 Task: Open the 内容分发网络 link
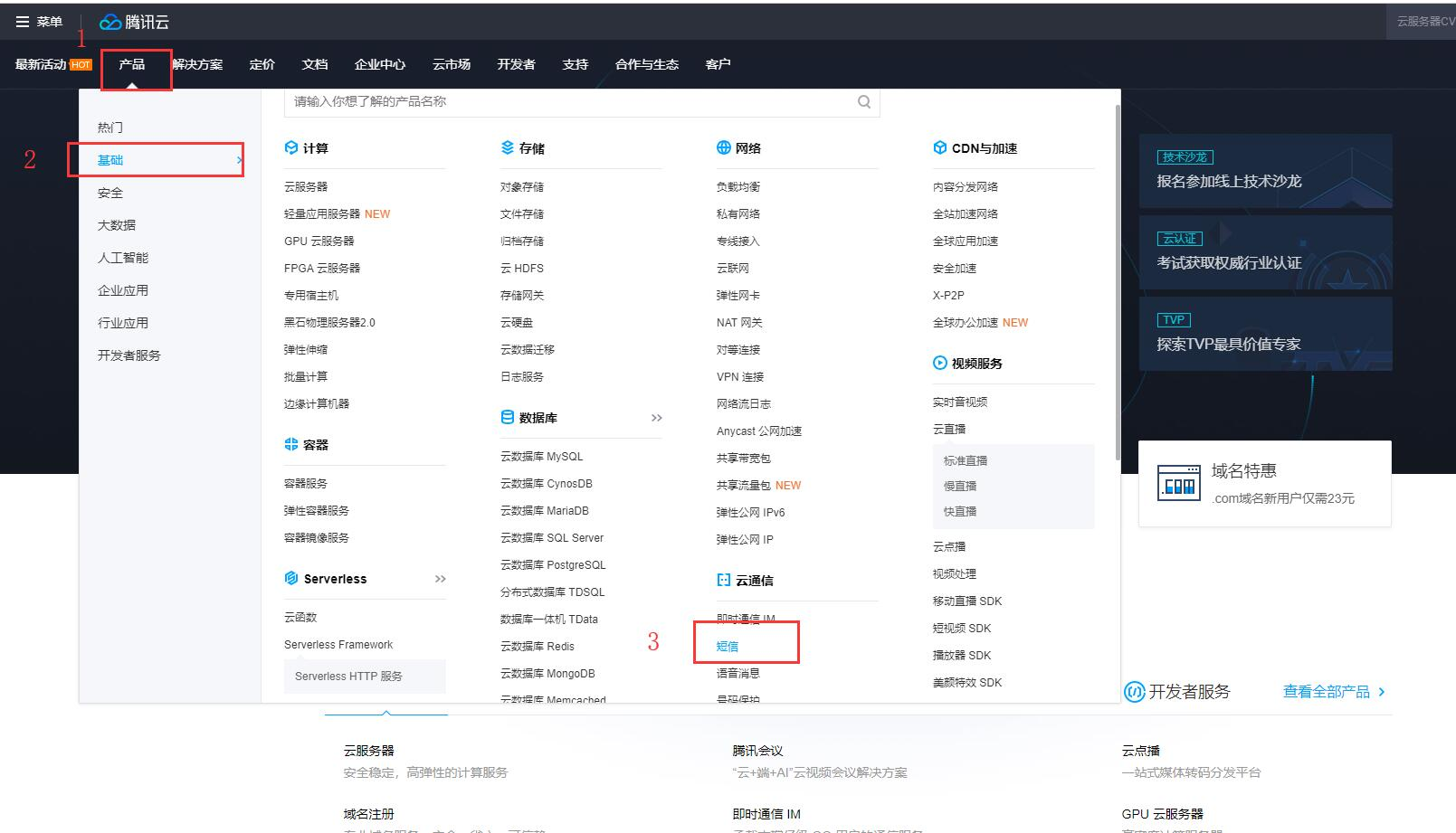pyautogui.click(x=966, y=186)
